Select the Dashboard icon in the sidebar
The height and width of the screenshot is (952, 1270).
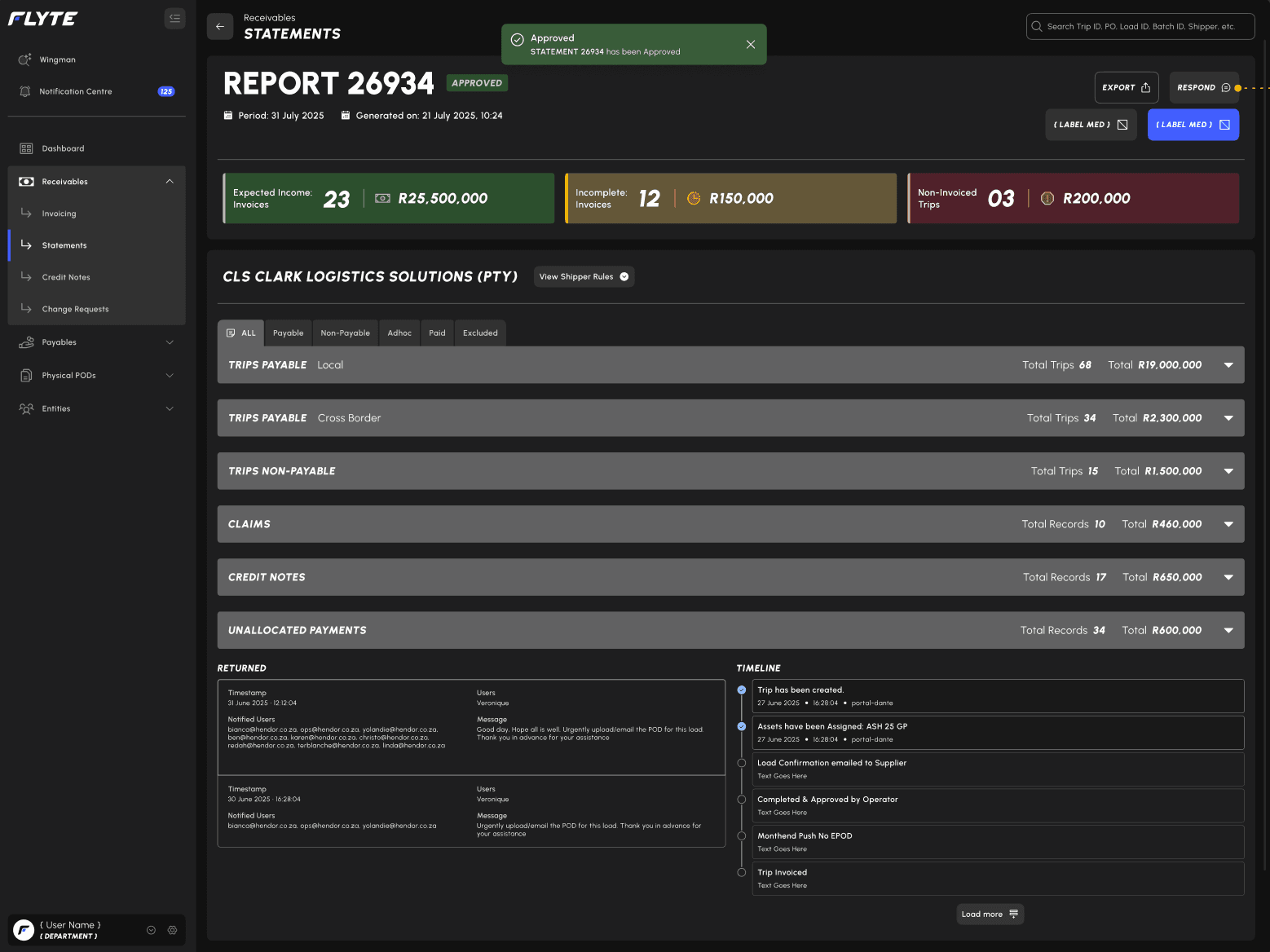[25, 148]
